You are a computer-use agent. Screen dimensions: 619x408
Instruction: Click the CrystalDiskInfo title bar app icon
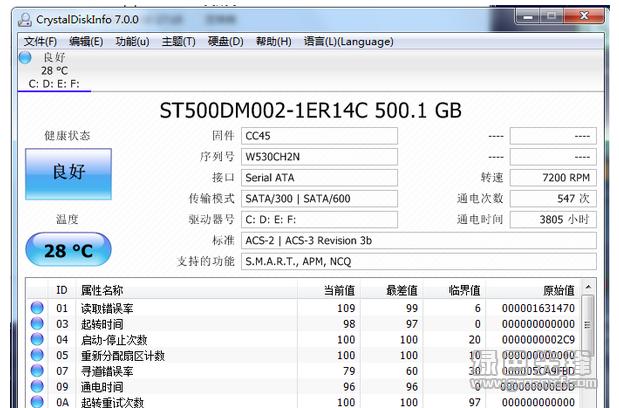coord(25,19)
